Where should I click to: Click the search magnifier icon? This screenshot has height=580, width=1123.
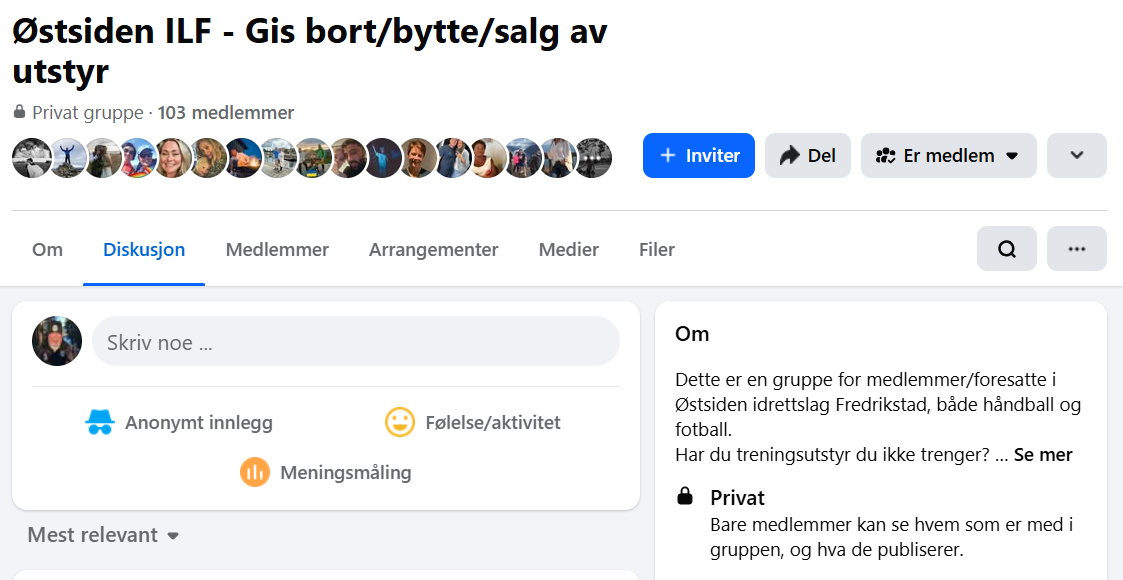[x=1006, y=249]
